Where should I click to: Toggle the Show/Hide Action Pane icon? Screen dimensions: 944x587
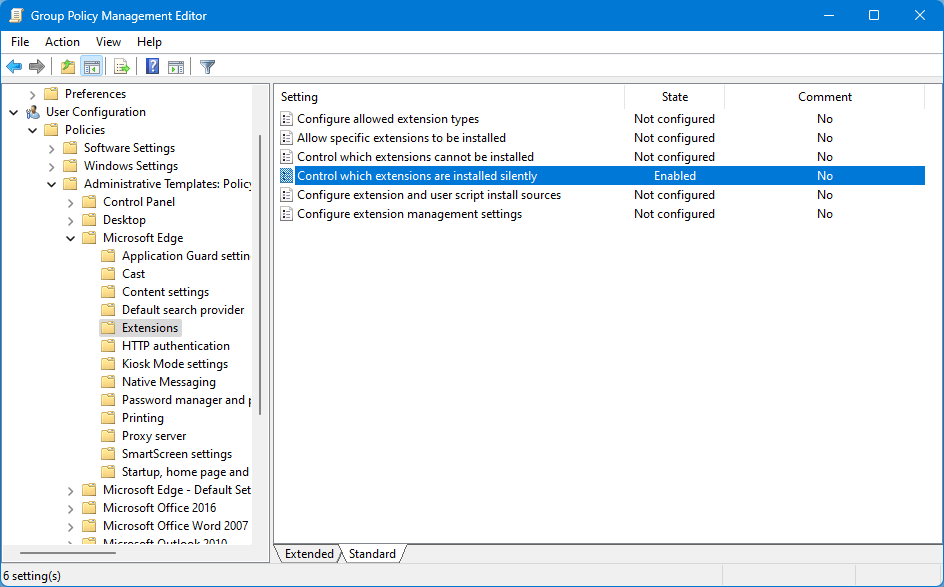click(176, 67)
